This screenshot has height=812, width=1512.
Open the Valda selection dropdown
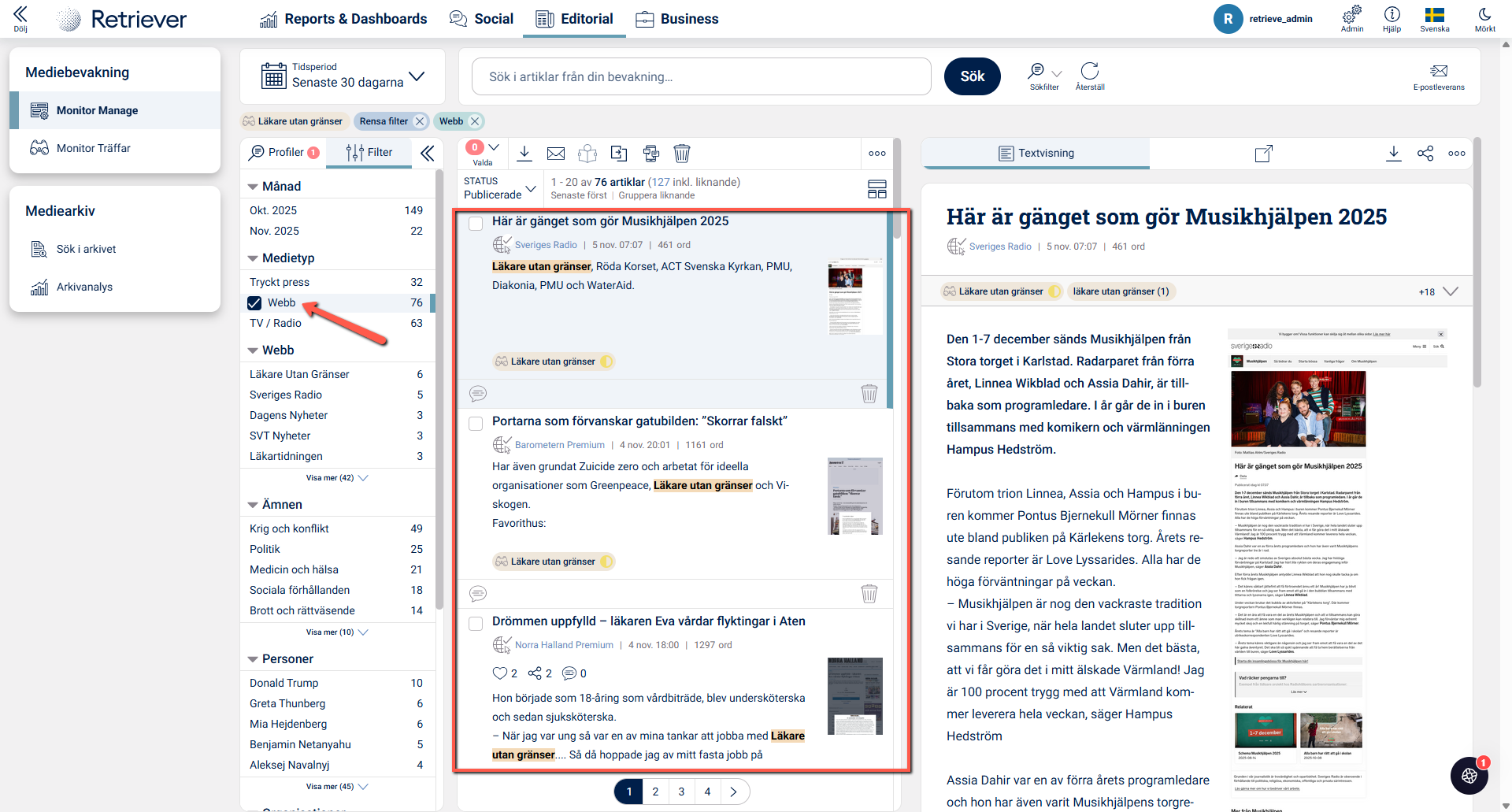(x=483, y=153)
